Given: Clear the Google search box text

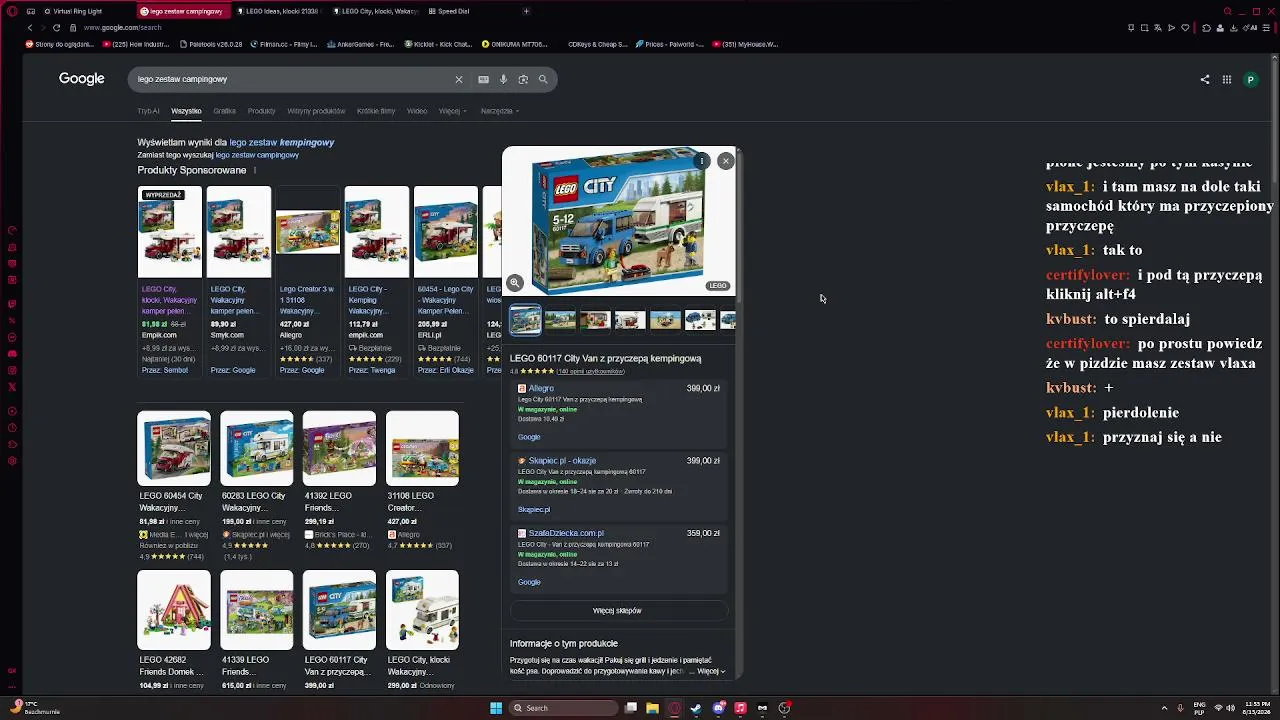Looking at the screenshot, I should click(459, 79).
